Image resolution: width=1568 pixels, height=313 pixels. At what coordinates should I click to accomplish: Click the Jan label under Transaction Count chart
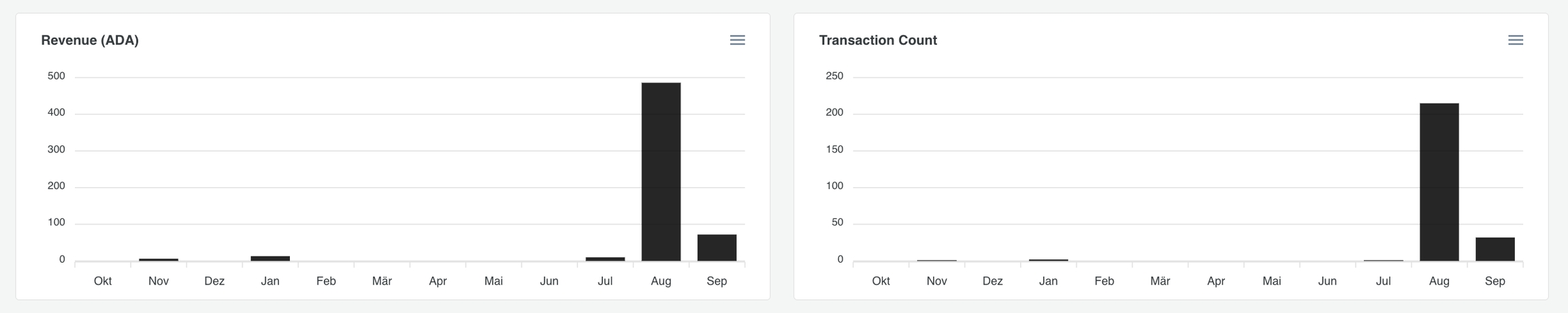[x=1048, y=281]
